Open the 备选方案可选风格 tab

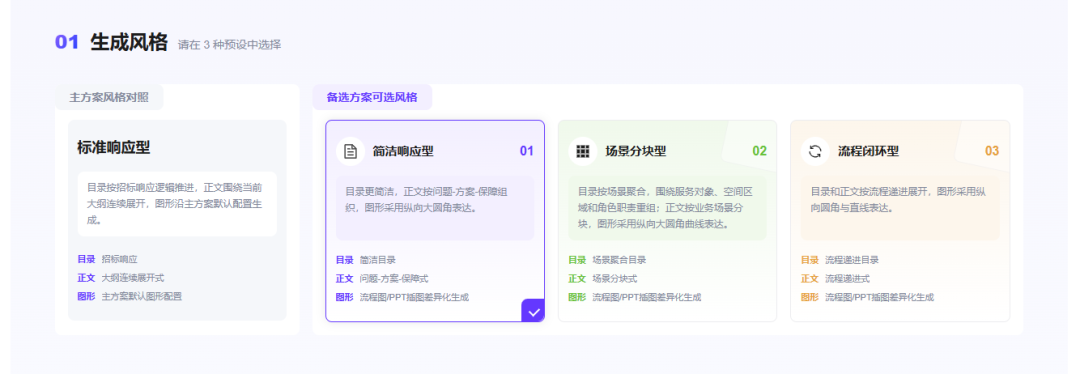pos(372,97)
